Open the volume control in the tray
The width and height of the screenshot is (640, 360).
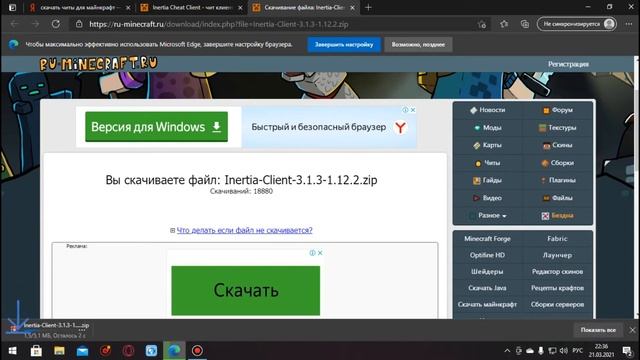pos(564,351)
